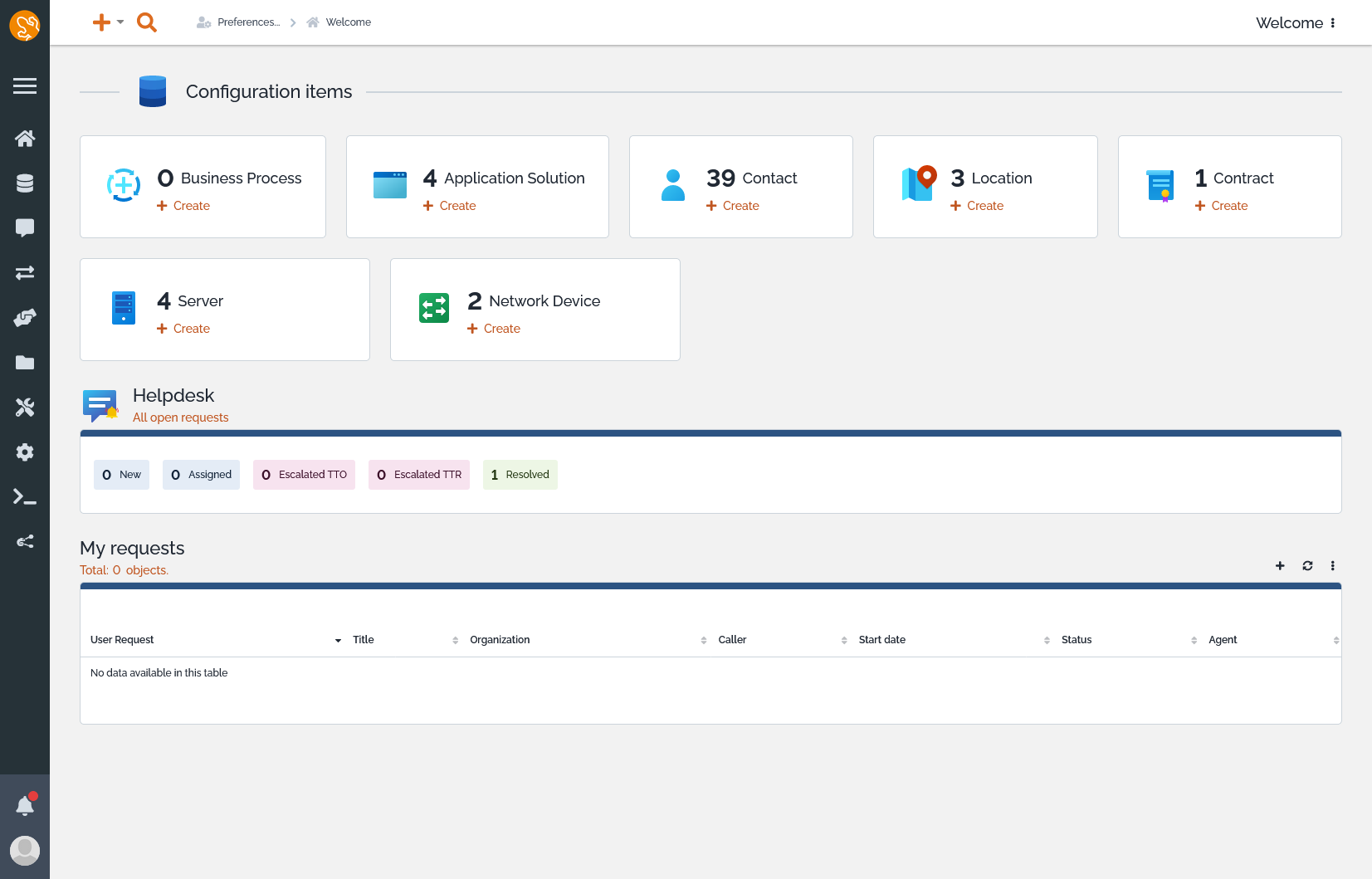This screenshot has height=879, width=1372.
Task: Open the helpdesk chat bubble sidebar icon
Action: click(x=25, y=227)
